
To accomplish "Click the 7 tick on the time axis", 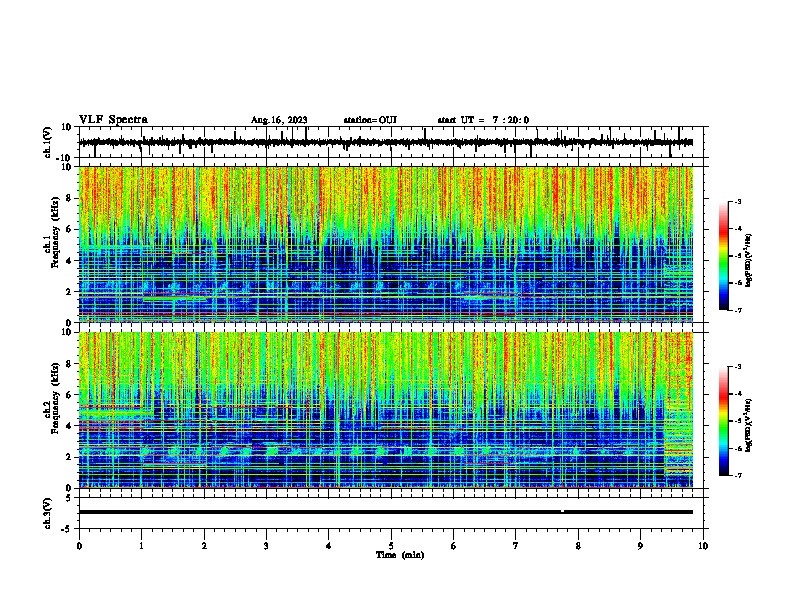I will (x=516, y=546).
